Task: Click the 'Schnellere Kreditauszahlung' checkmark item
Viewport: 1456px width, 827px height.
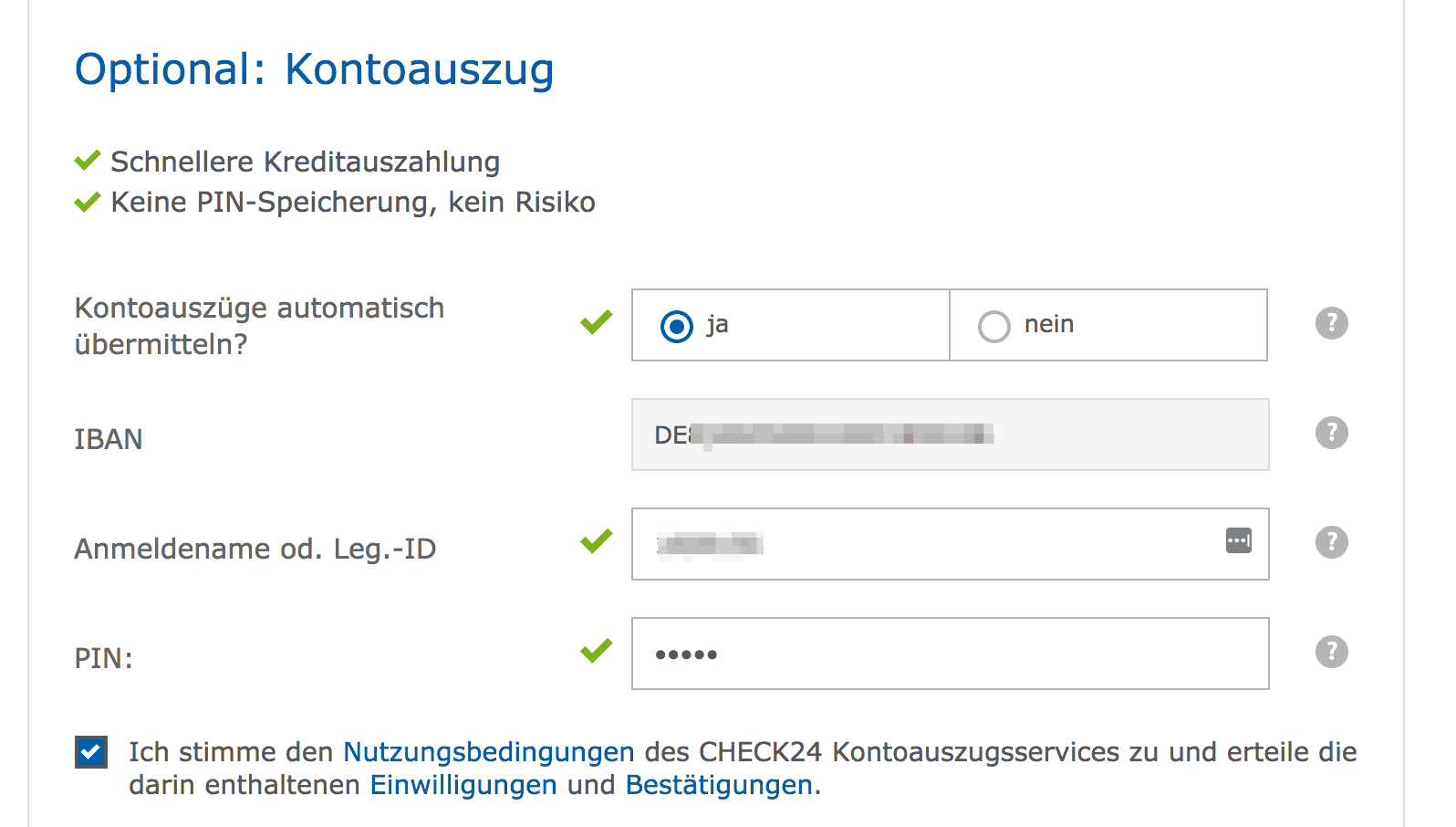Action: [x=287, y=162]
